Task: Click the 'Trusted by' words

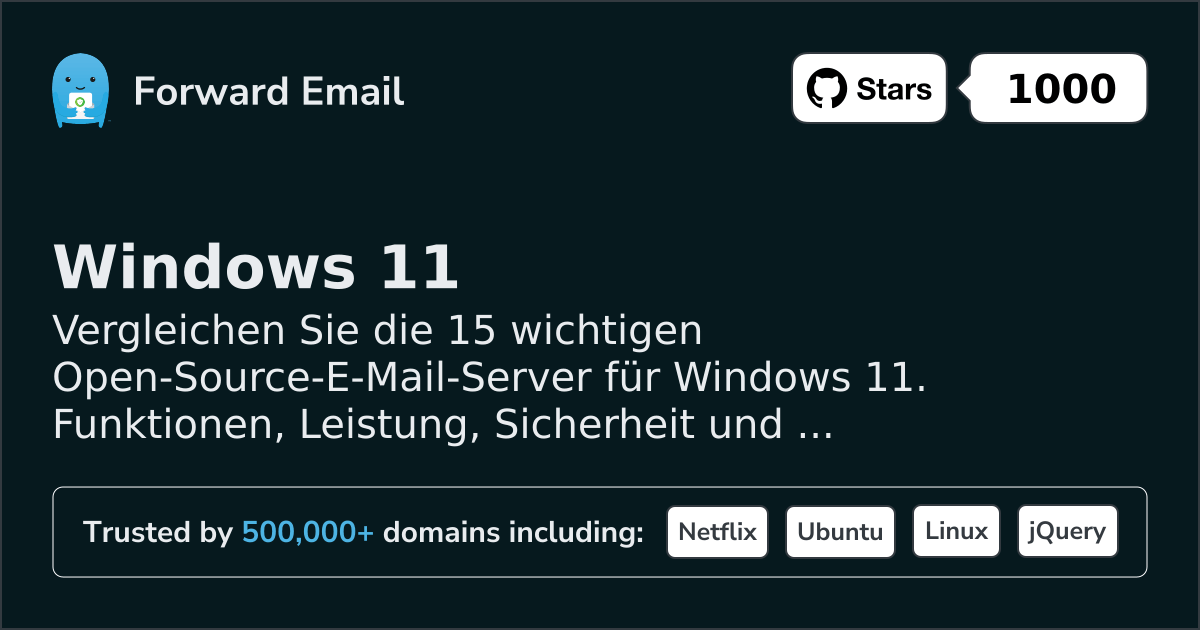Action: point(158,533)
